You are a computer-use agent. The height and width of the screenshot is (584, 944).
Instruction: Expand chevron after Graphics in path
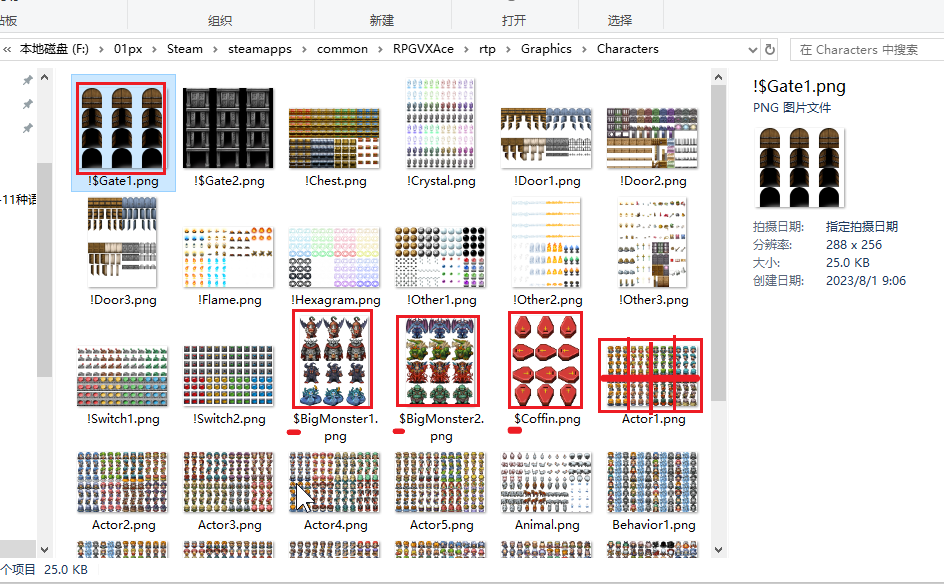(584, 49)
